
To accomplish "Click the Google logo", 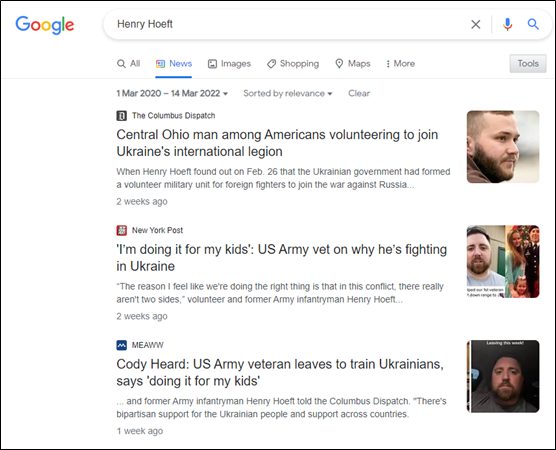I will (x=45, y=25).
